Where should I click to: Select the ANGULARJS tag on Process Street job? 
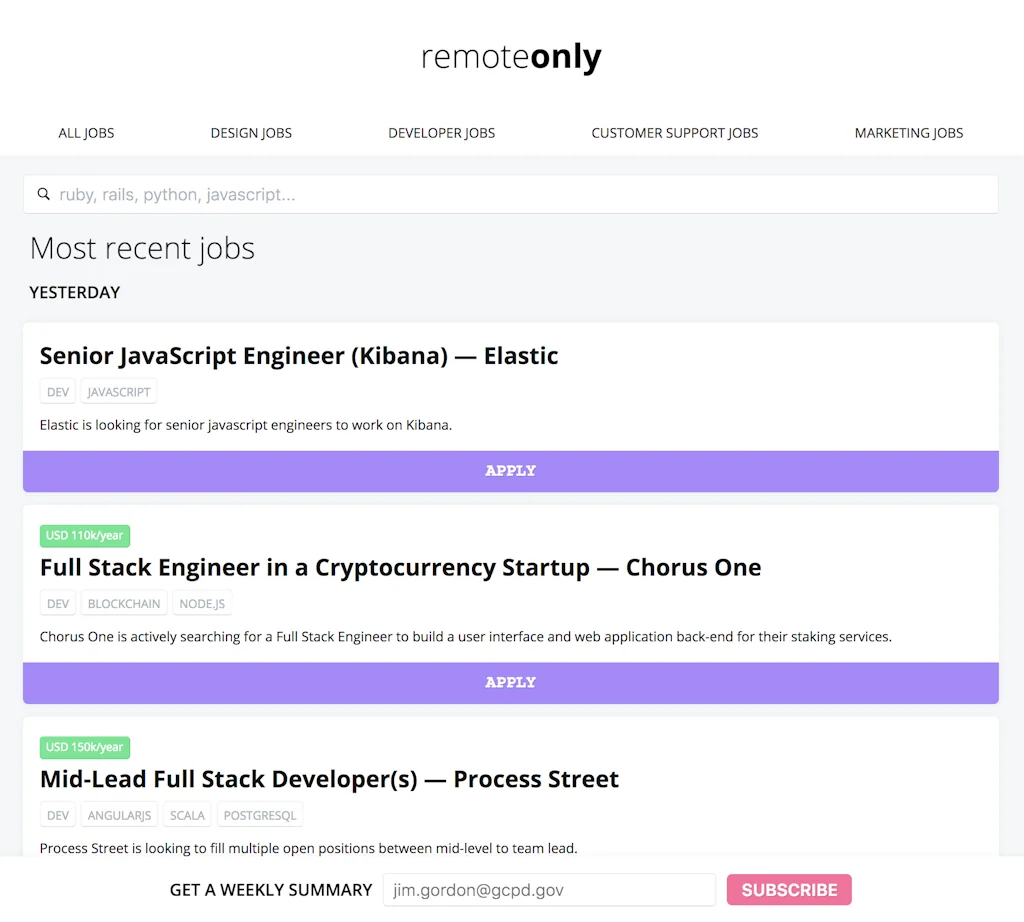point(119,814)
